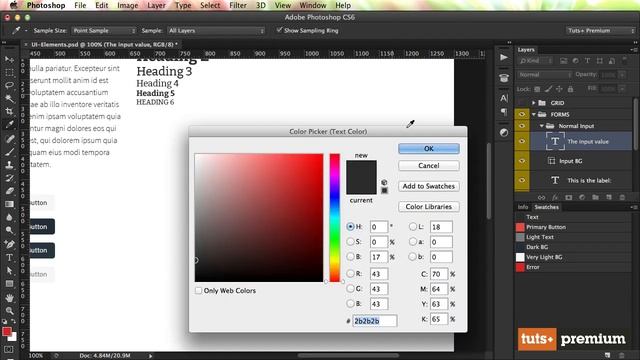
Task: Select the Gradient tool
Action: [x=9, y=204]
